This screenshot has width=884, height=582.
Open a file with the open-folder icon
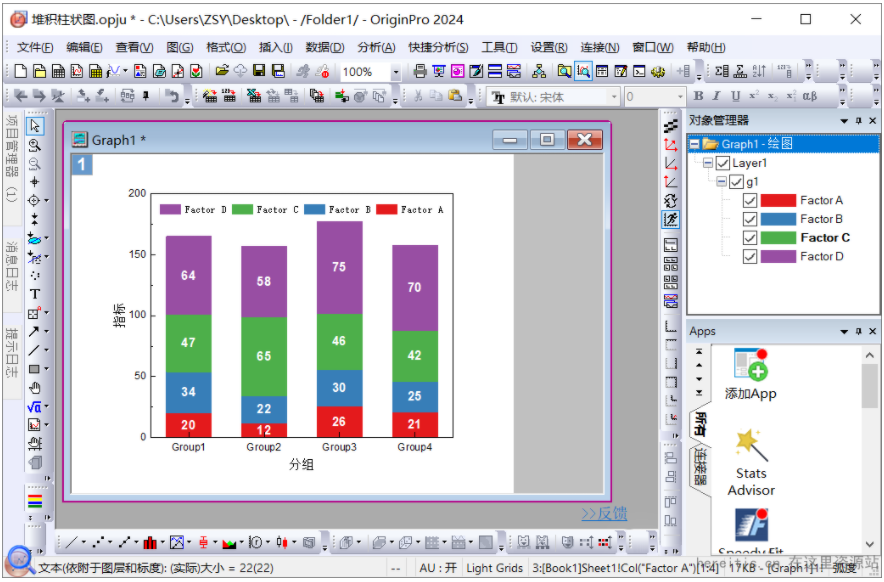222,71
